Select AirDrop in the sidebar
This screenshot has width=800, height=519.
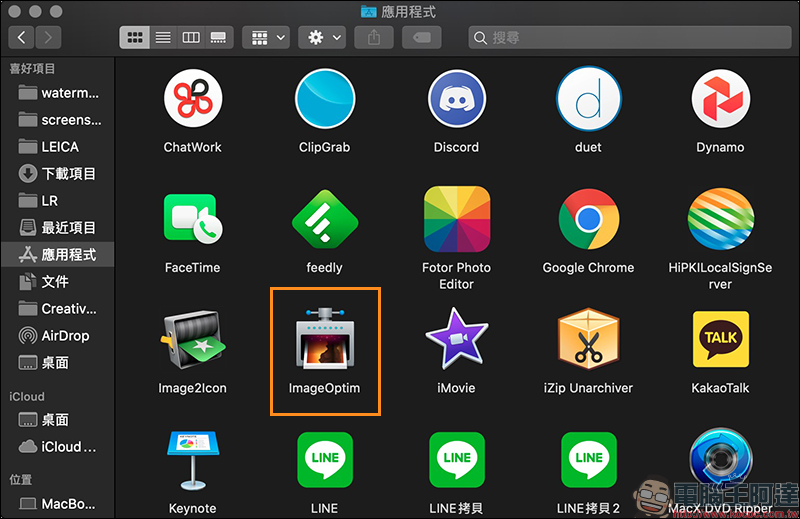(x=65, y=336)
